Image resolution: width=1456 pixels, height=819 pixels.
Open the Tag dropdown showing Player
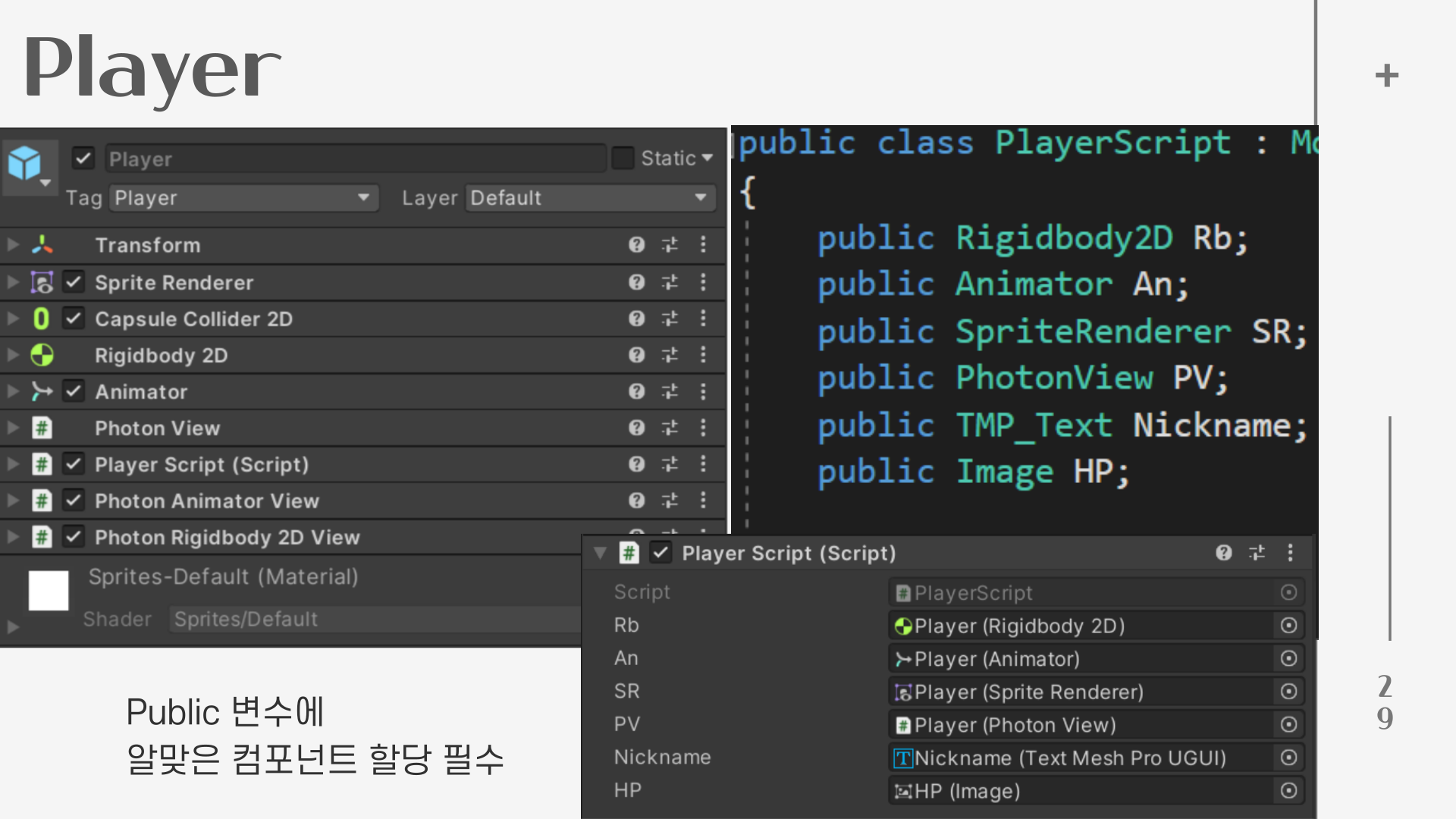click(243, 198)
